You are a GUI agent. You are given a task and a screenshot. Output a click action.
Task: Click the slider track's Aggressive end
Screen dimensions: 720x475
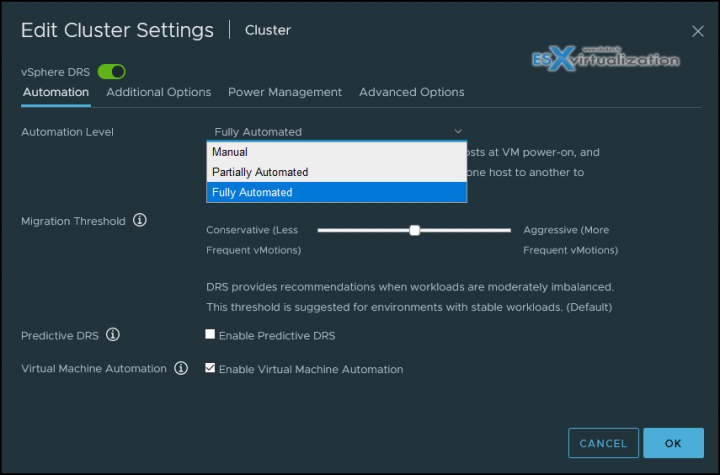507,230
